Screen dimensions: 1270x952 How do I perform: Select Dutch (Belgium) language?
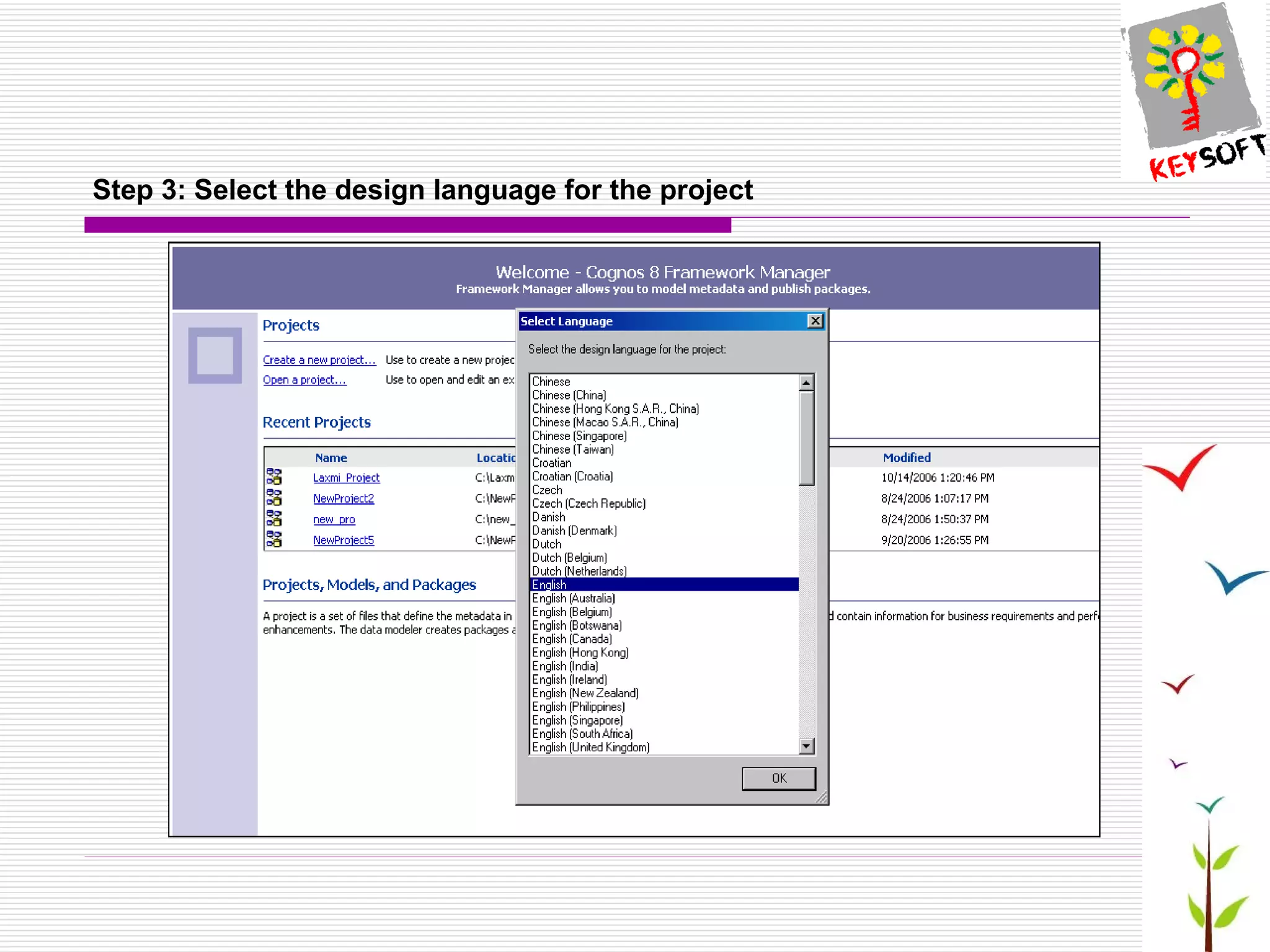665,558
